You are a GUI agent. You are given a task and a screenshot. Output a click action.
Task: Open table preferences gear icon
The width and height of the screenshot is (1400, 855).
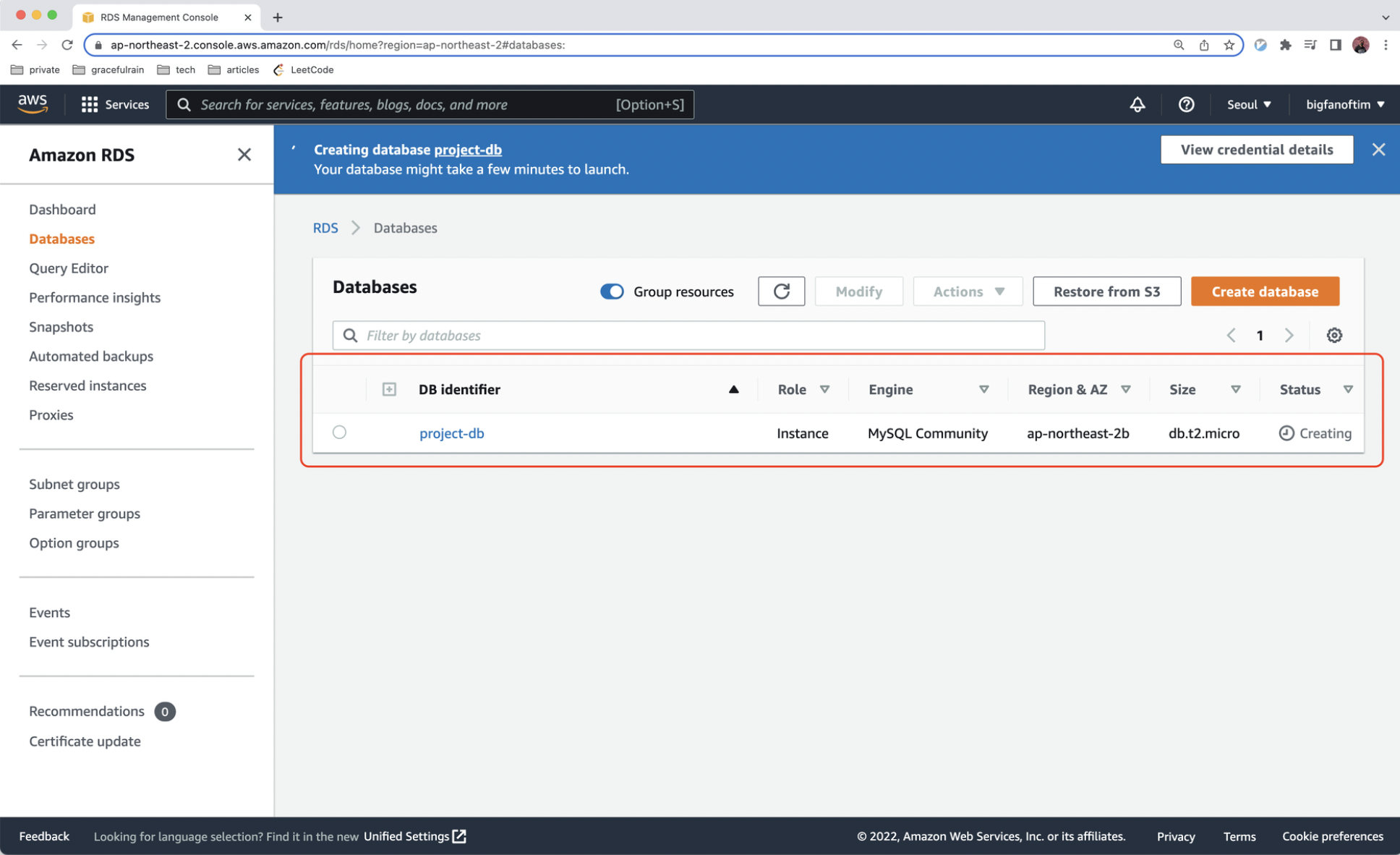1334,336
